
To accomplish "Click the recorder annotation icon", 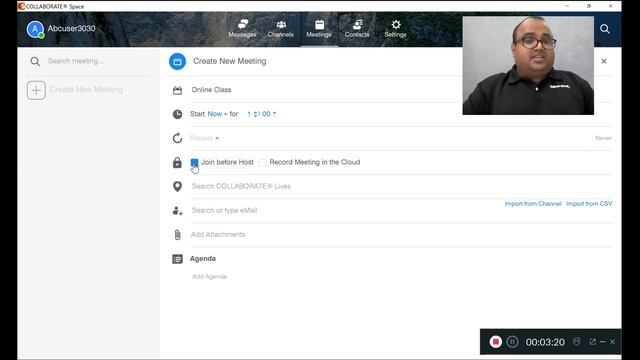I will (576, 341).
